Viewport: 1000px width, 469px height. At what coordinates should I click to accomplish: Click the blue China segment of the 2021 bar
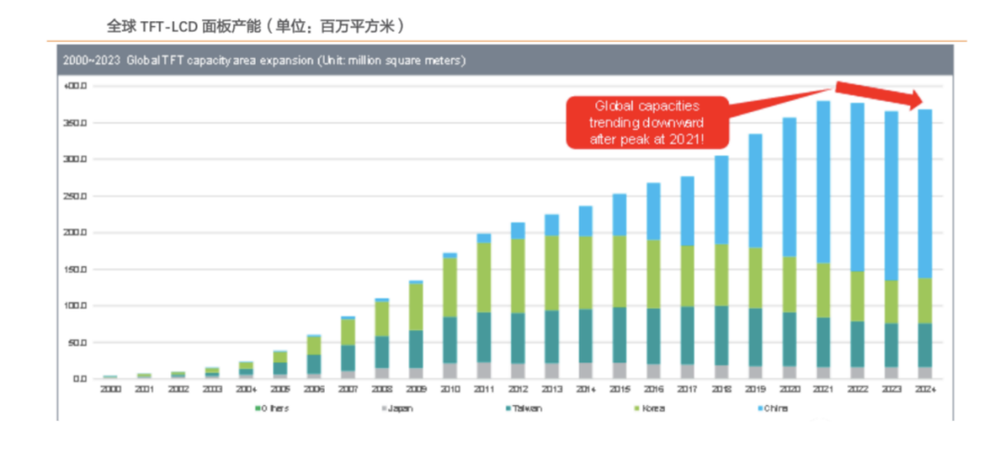pyautogui.click(x=823, y=180)
